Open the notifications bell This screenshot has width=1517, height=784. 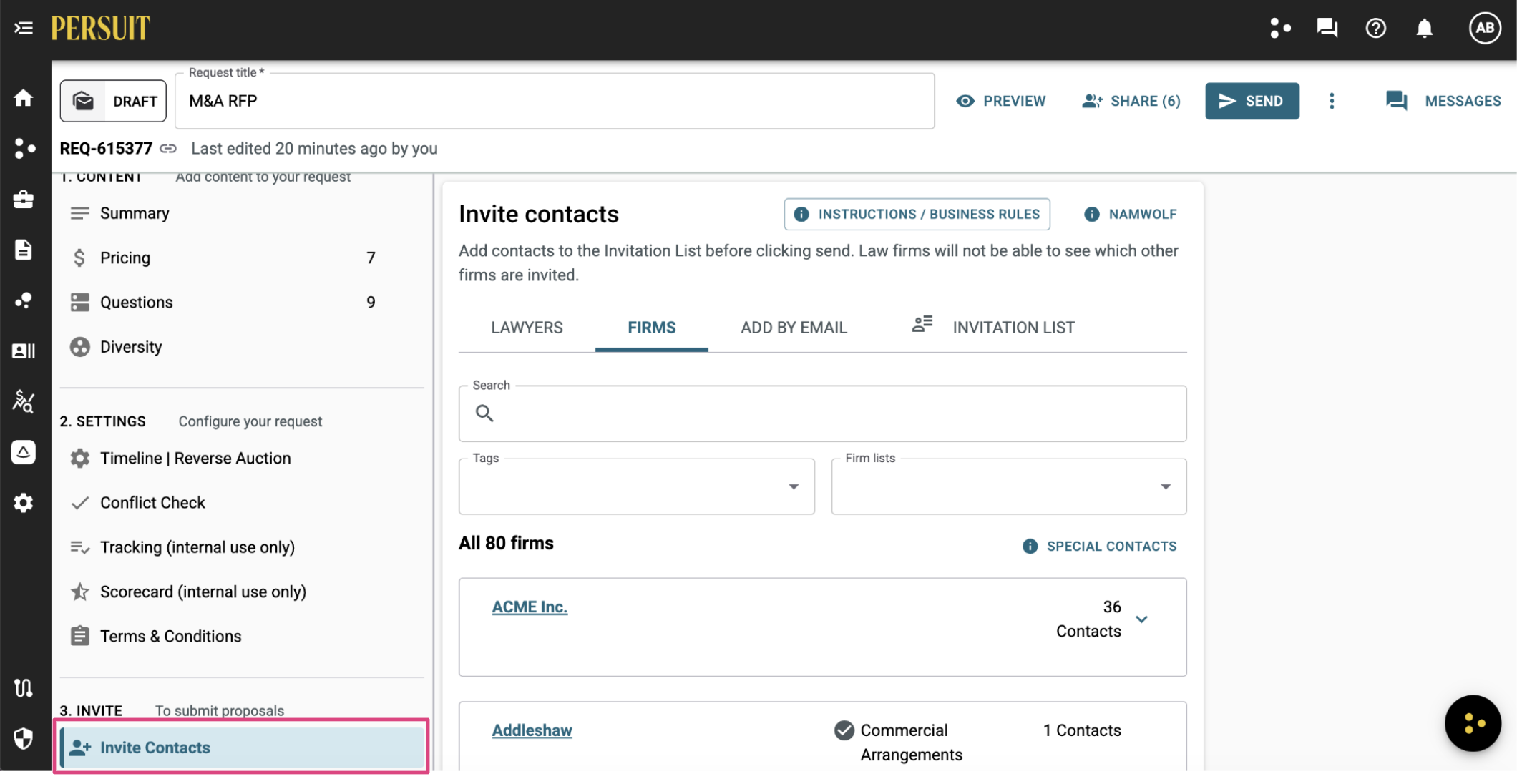pyautogui.click(x=1425, y=29)
